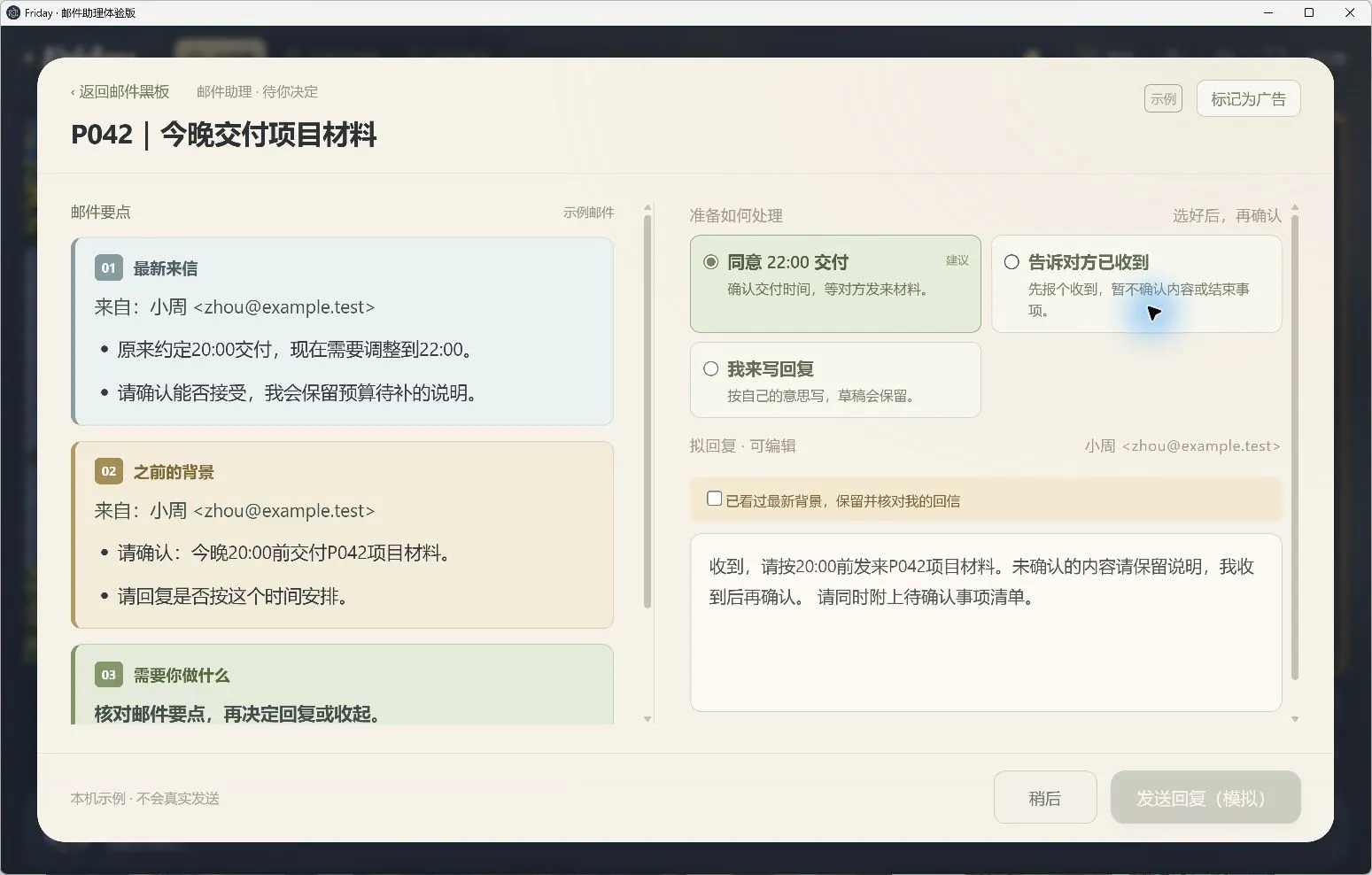
Task: Click the left panel scrollbar up arrow
Action: (x=647, y=207)
